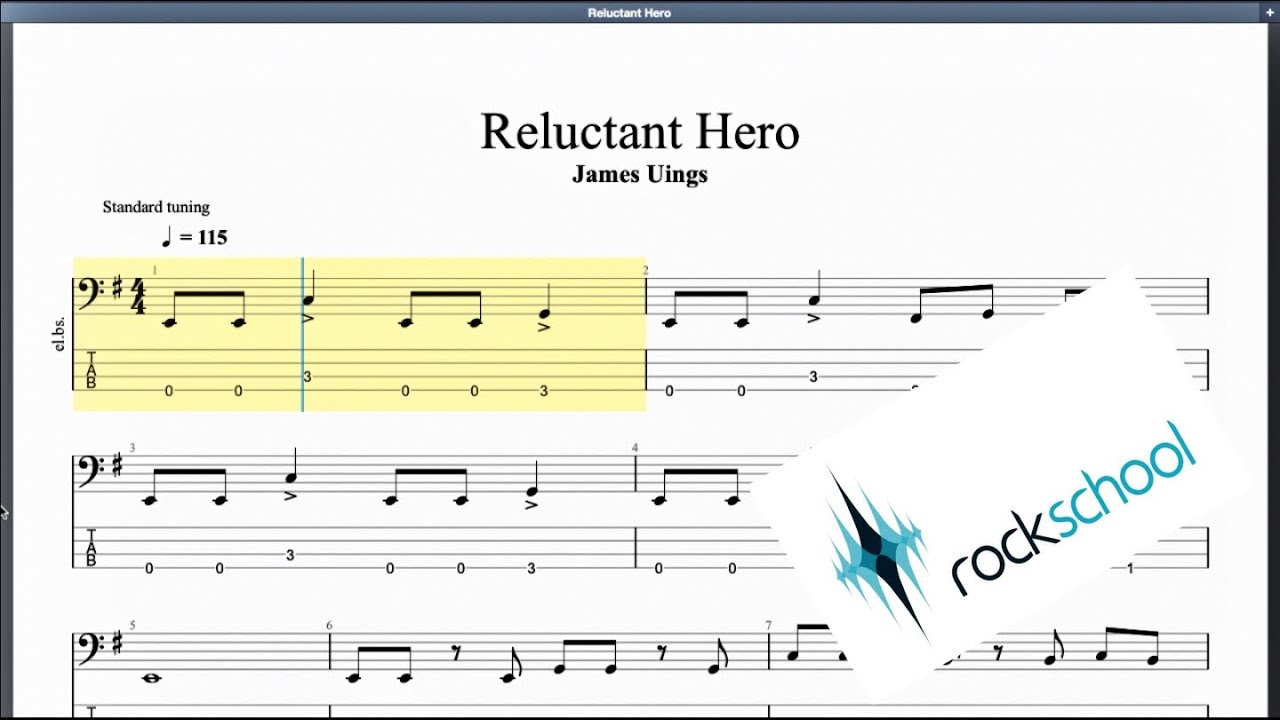Viewport: 1280px width, 720px height.
Task: Click measure number 4
Action: click(634, 448)
